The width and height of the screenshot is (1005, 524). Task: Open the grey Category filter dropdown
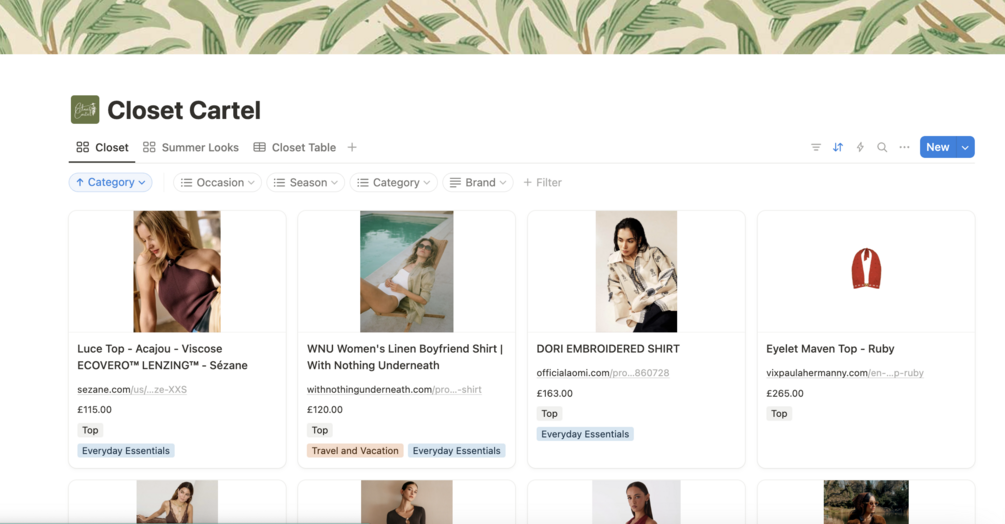pyautogui.click(x=394, y=183)
